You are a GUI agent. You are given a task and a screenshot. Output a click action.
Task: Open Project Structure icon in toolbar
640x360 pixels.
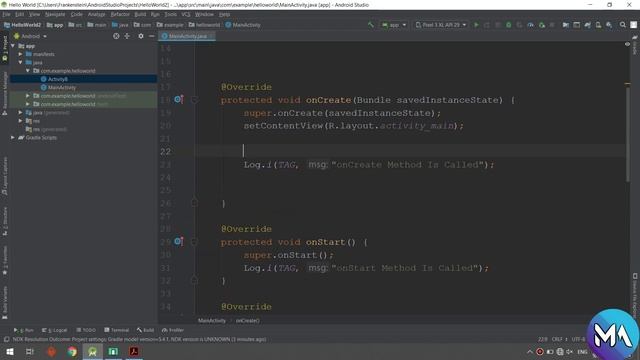tap(566, 25)
